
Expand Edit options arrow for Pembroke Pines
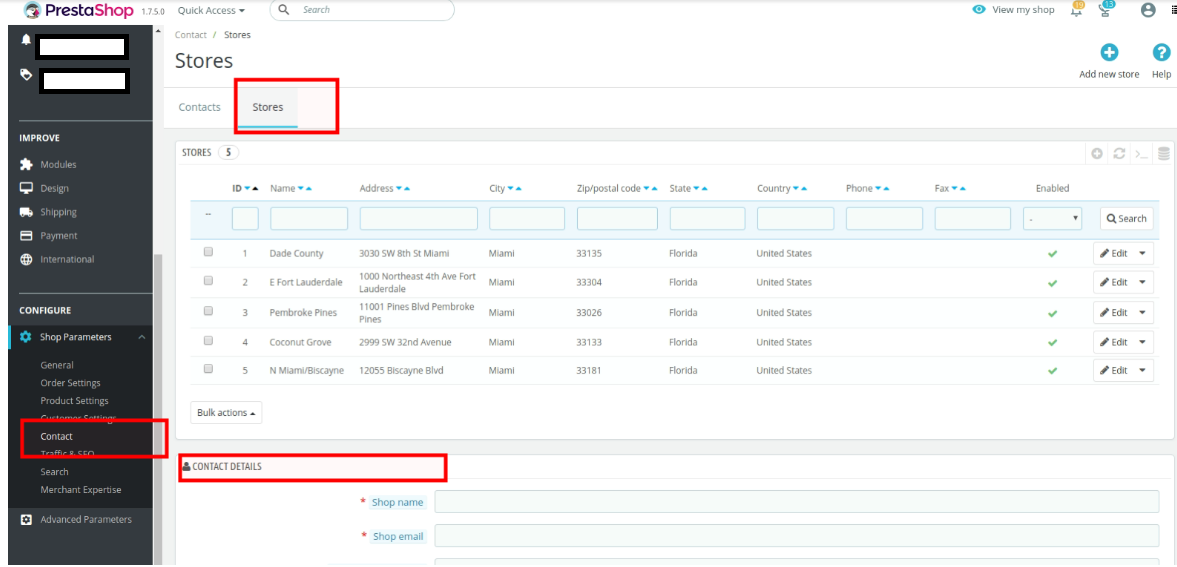1142,312
